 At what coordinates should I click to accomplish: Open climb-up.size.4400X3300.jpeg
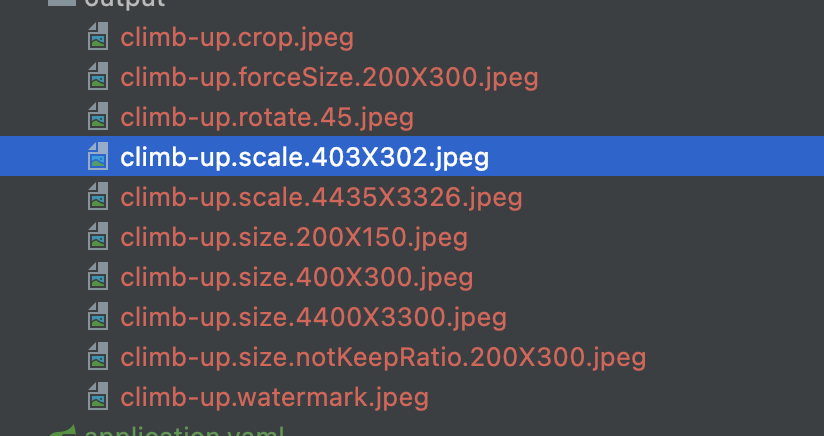tap(313, 318)
